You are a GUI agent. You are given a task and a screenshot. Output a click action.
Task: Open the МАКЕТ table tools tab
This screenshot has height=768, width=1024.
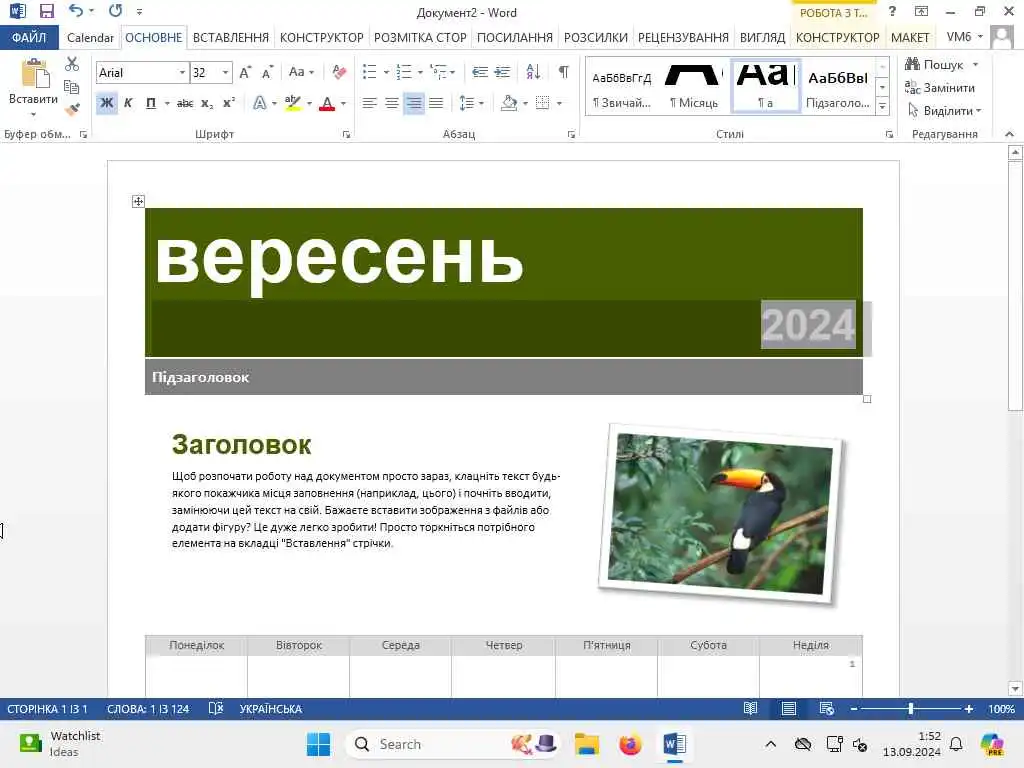point(910,38)
